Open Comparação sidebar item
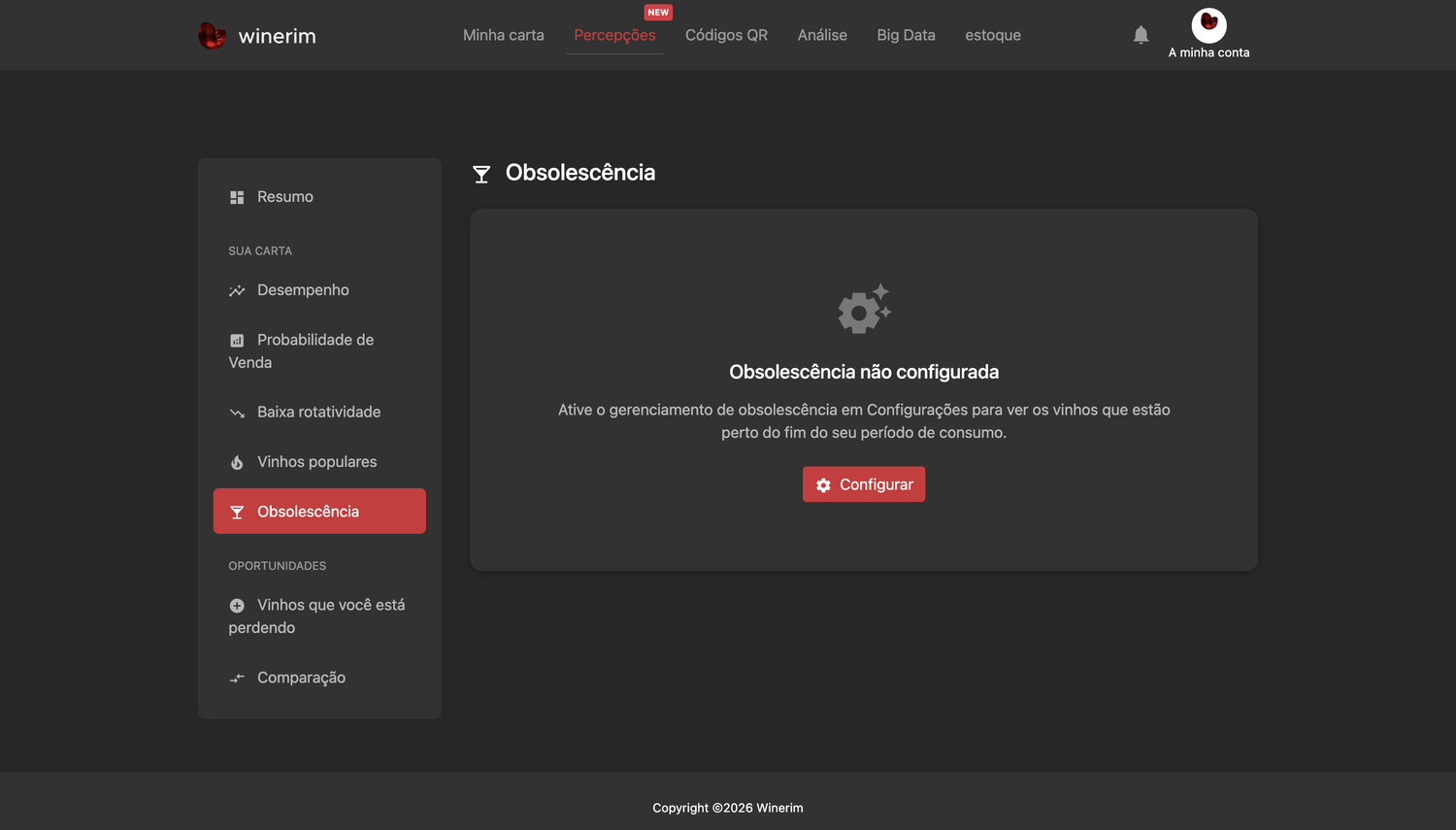This screenshot has height=830, width=1456. (319, 678)
